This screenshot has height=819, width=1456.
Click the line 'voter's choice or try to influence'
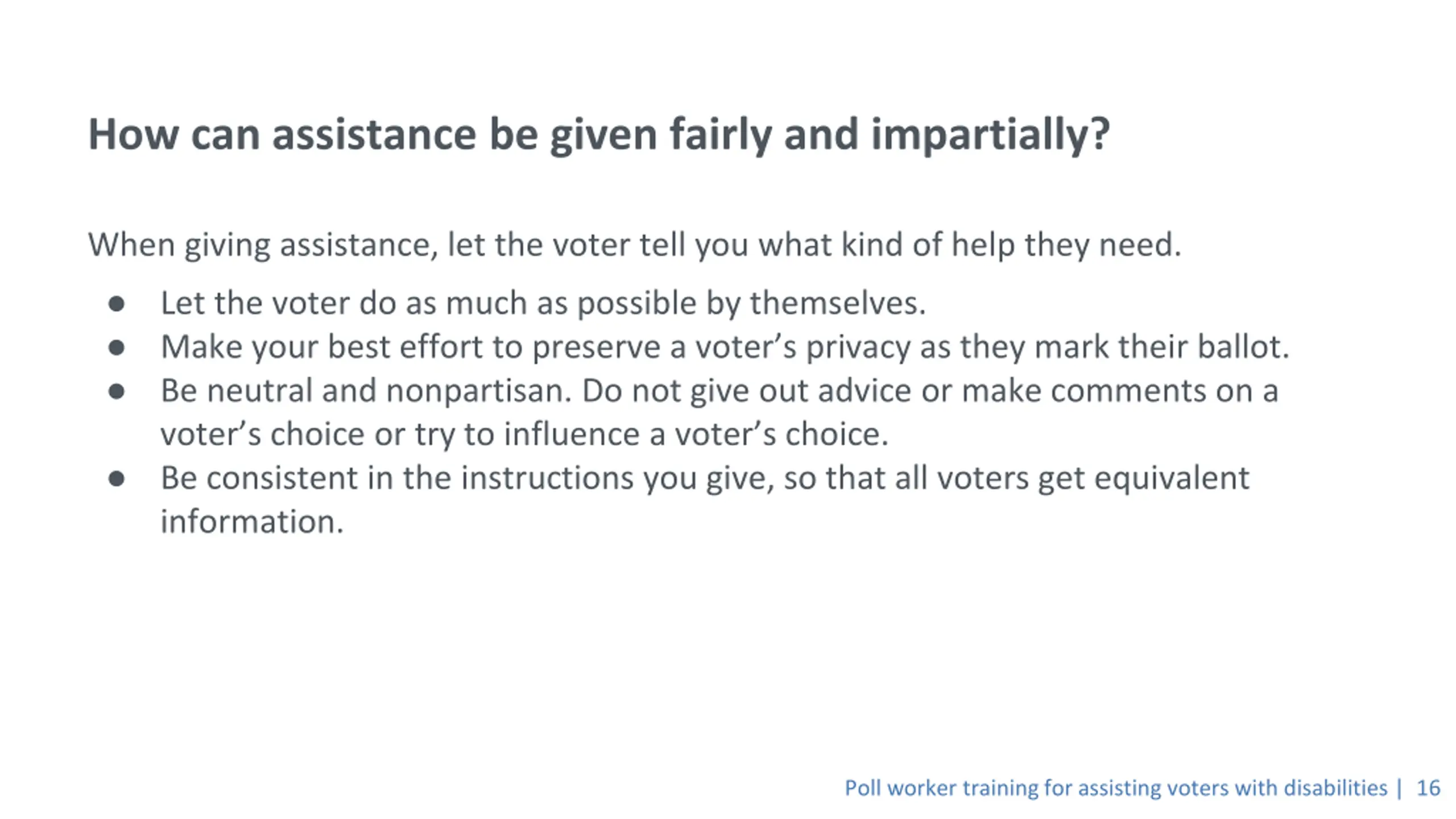(x=524, y=435)
